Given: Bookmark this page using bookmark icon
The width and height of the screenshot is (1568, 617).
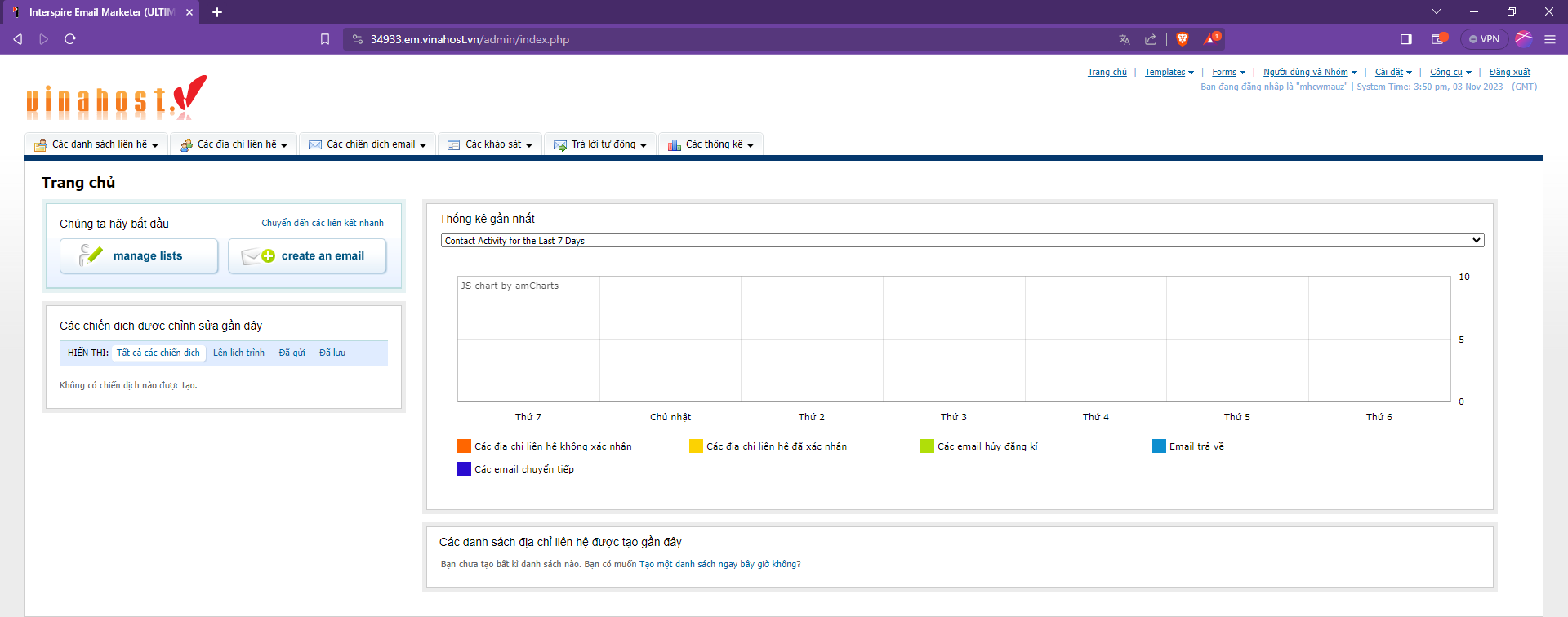Looking at the screenshot, I should [x=325, y=39].
